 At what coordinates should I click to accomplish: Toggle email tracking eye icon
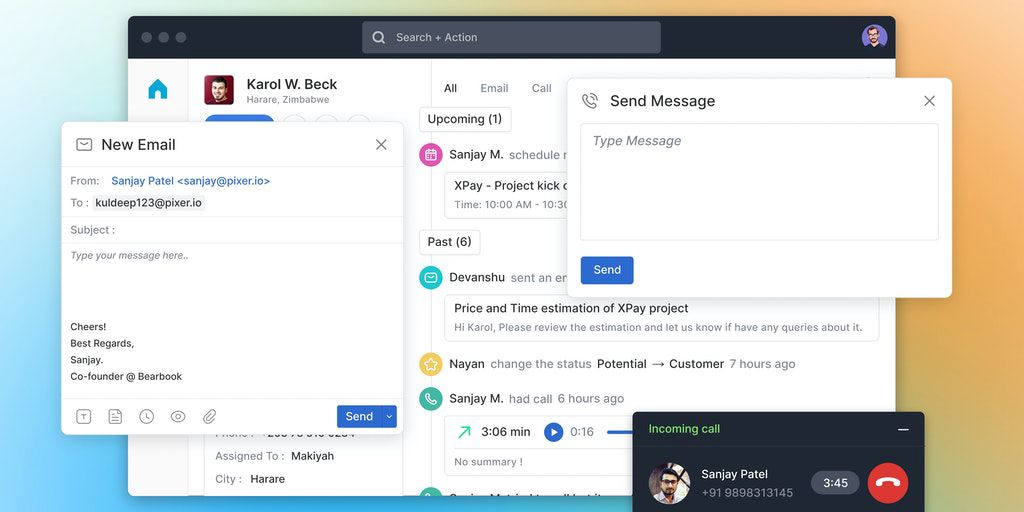coord(178,417)
